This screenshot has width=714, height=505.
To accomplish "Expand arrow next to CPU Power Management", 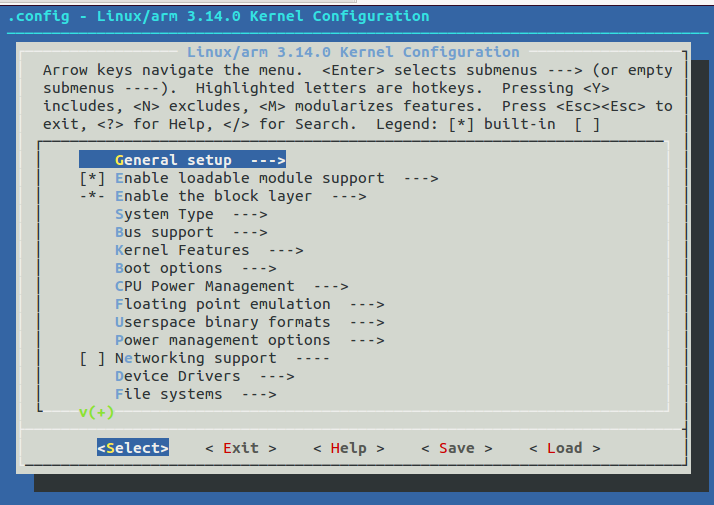I will pyautogui.click(x=331, y=286).
